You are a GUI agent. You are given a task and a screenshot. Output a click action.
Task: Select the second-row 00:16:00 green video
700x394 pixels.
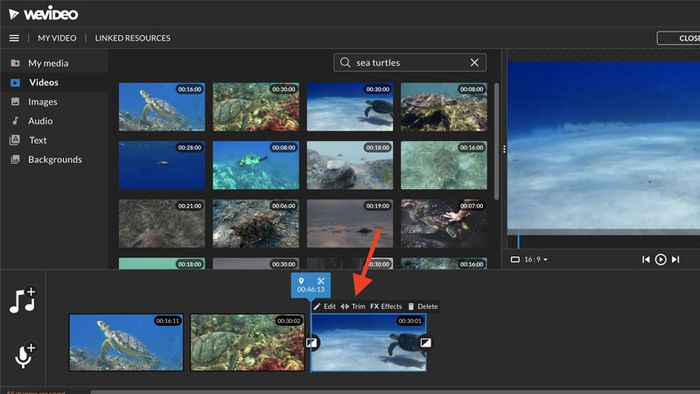coord(444,165)
